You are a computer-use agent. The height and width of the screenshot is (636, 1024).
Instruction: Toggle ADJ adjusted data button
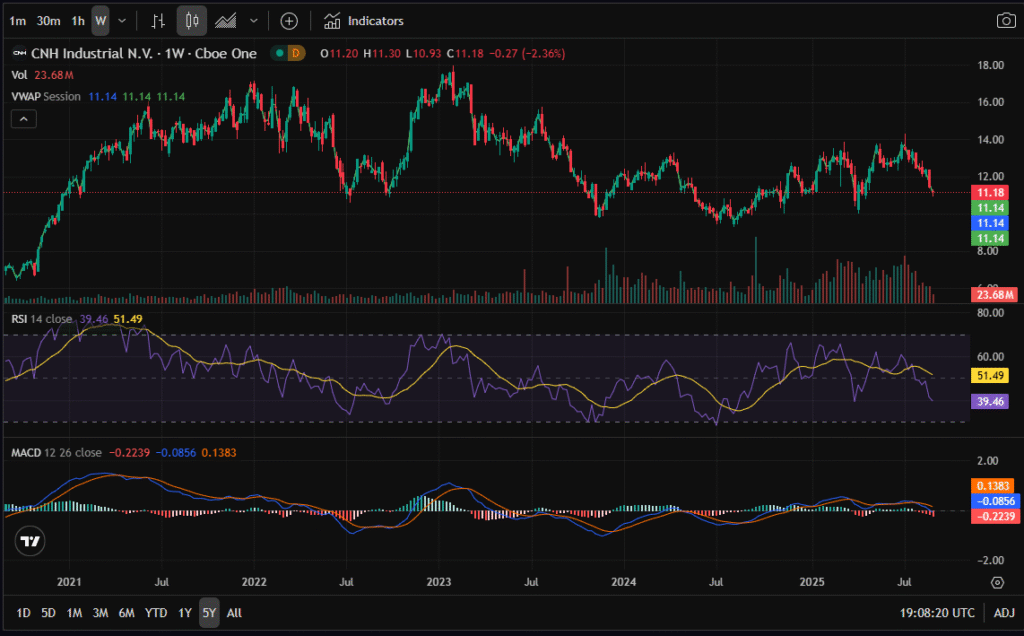(x=1003, y=612)
